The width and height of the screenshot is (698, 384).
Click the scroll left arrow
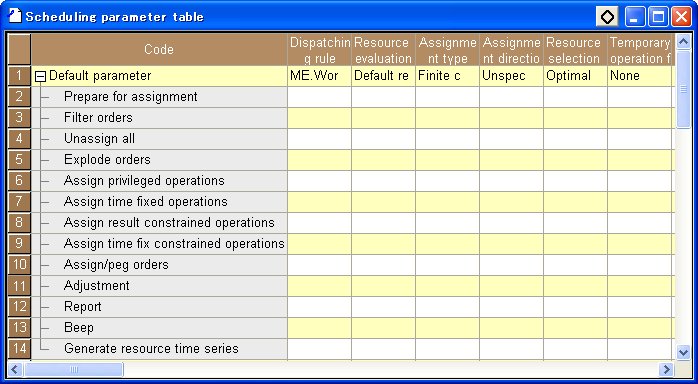(x=15, y=369)
